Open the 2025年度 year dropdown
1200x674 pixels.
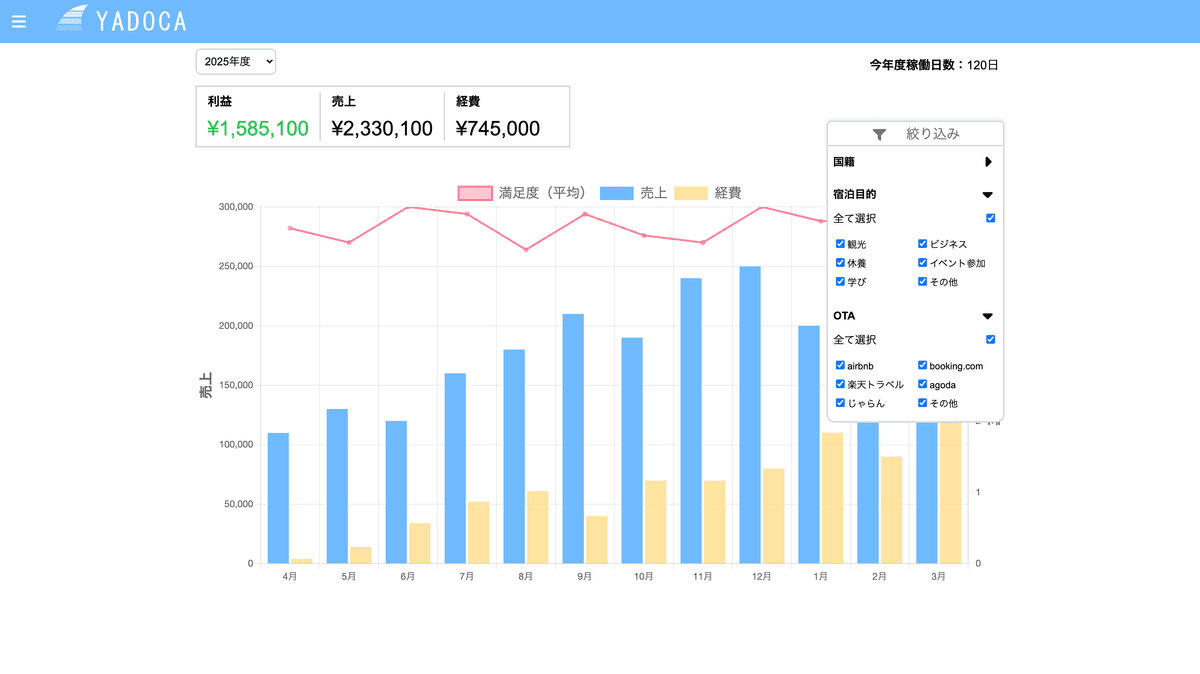(x=235, y=62)
